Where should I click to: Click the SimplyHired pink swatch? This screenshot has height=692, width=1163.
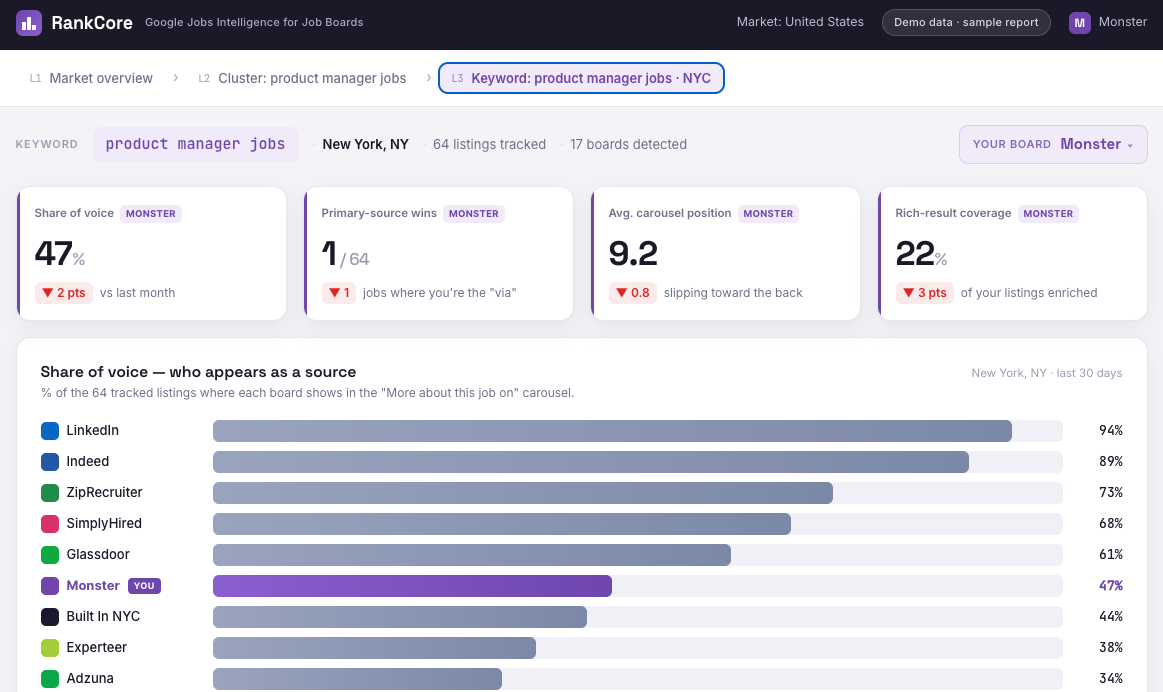tap(50, 524)
